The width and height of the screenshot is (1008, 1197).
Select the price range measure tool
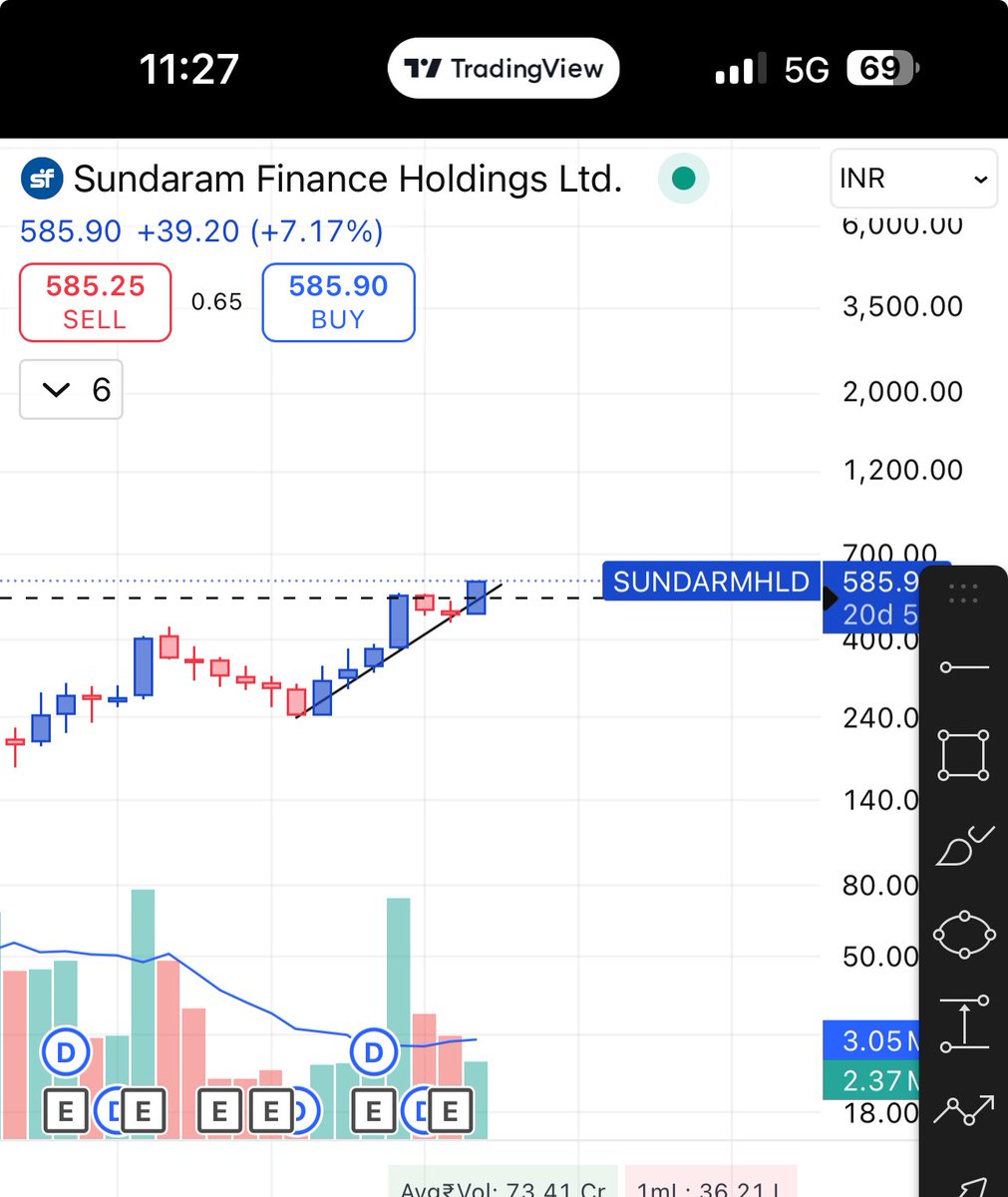964,1023
